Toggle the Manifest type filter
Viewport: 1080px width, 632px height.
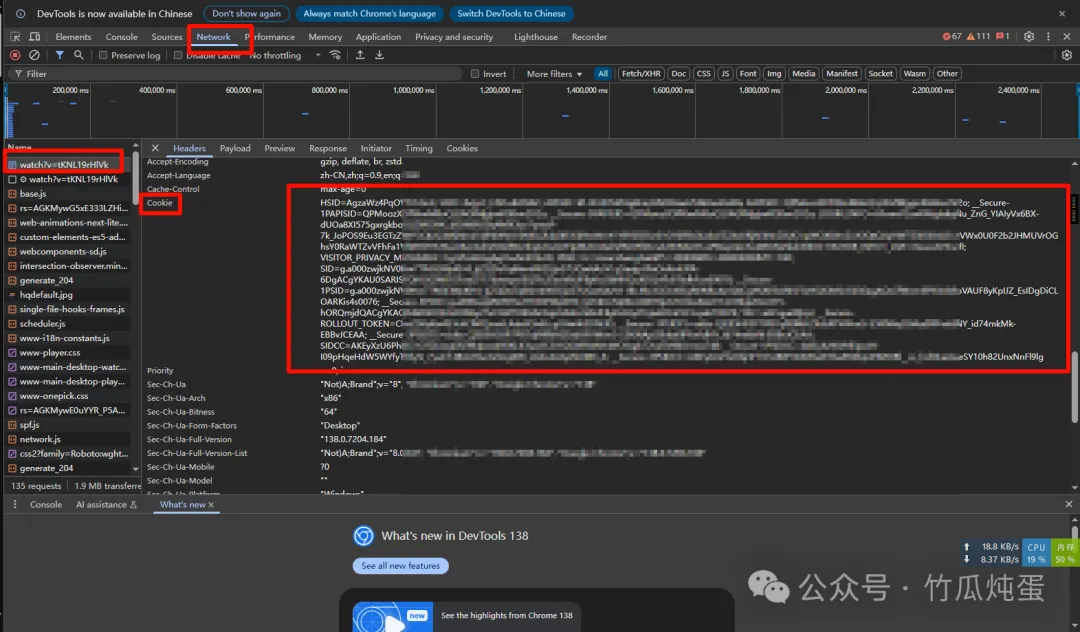coord(841,74)
